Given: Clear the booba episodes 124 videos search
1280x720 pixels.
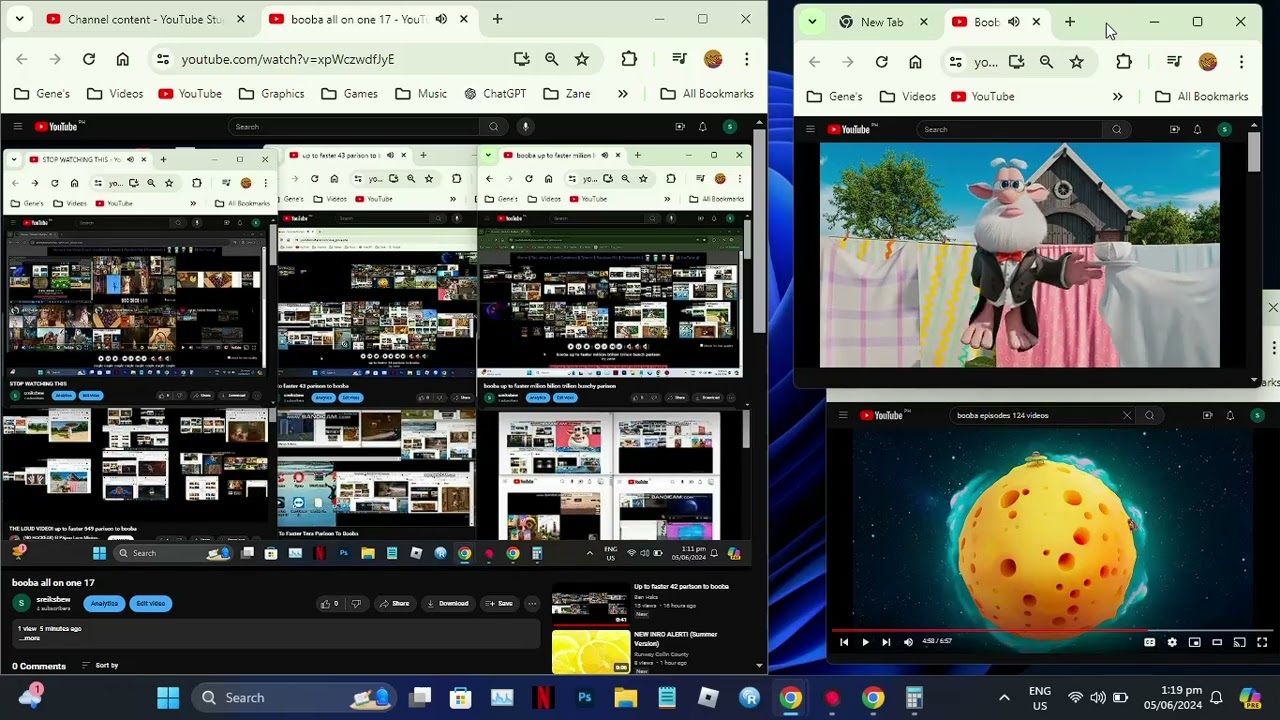Looking at the screenshot, I should pyautogui.click(x=1127, y=416).
